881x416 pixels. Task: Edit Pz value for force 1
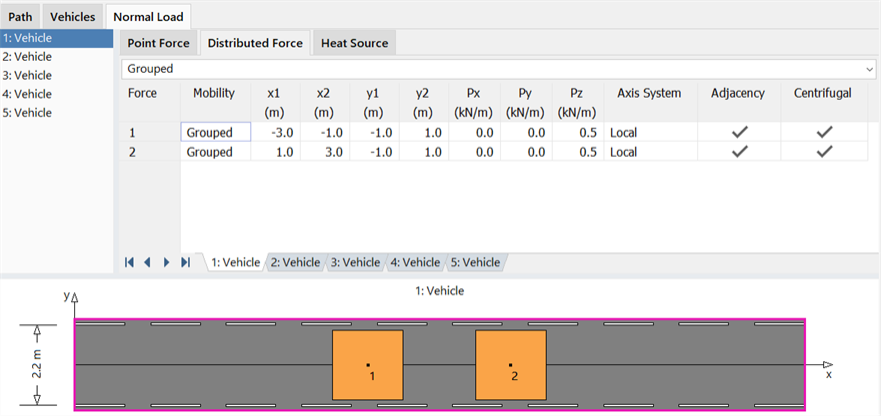pos(578,133)
